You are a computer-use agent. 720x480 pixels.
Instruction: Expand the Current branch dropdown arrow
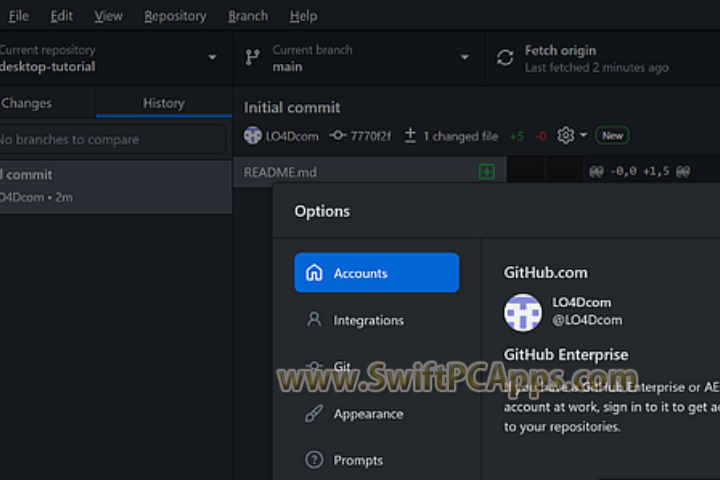pyautogui.click(x=465, y=57)
